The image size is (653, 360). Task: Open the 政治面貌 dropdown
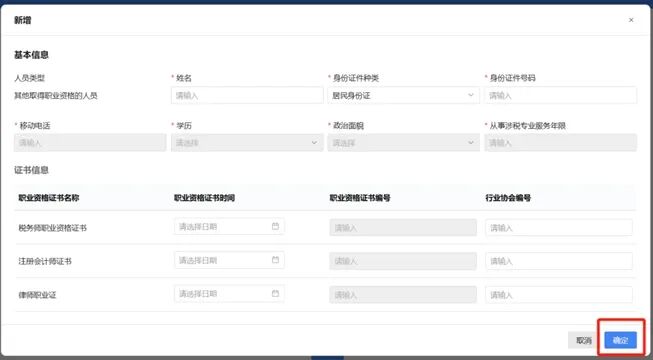pos(403,142)
